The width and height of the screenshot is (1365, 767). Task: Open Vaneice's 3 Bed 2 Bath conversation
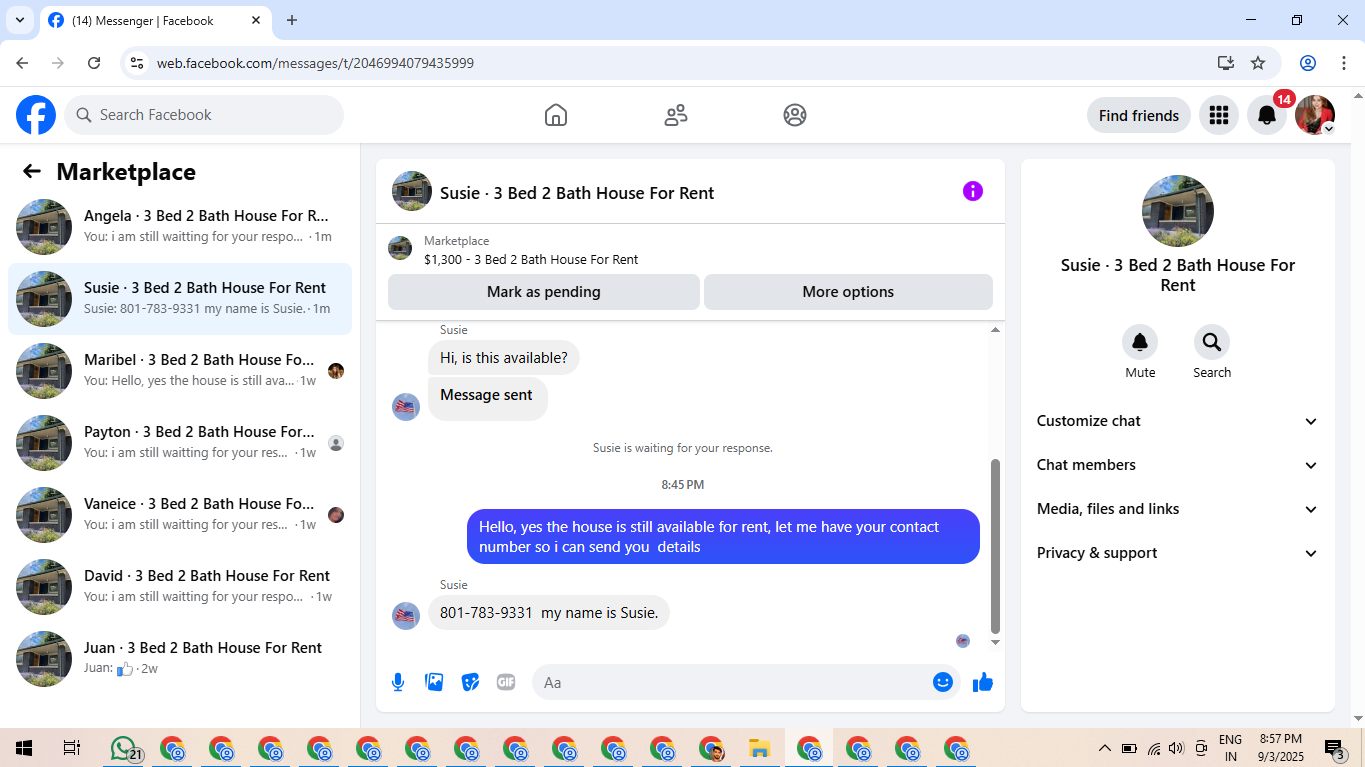pyautogui.click(x=180, y=515)
